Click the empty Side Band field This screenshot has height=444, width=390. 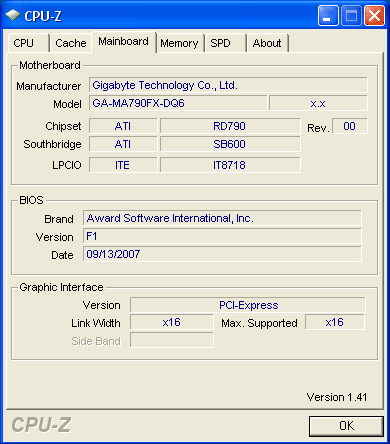point(171,340)
